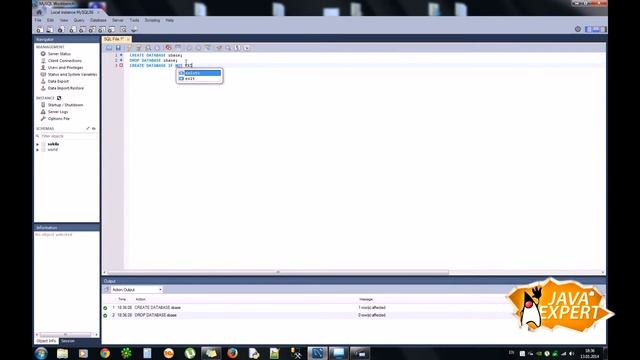Viewport: 640px width, 360px height.
Task: Open Data Export
Action: point(58,81)
